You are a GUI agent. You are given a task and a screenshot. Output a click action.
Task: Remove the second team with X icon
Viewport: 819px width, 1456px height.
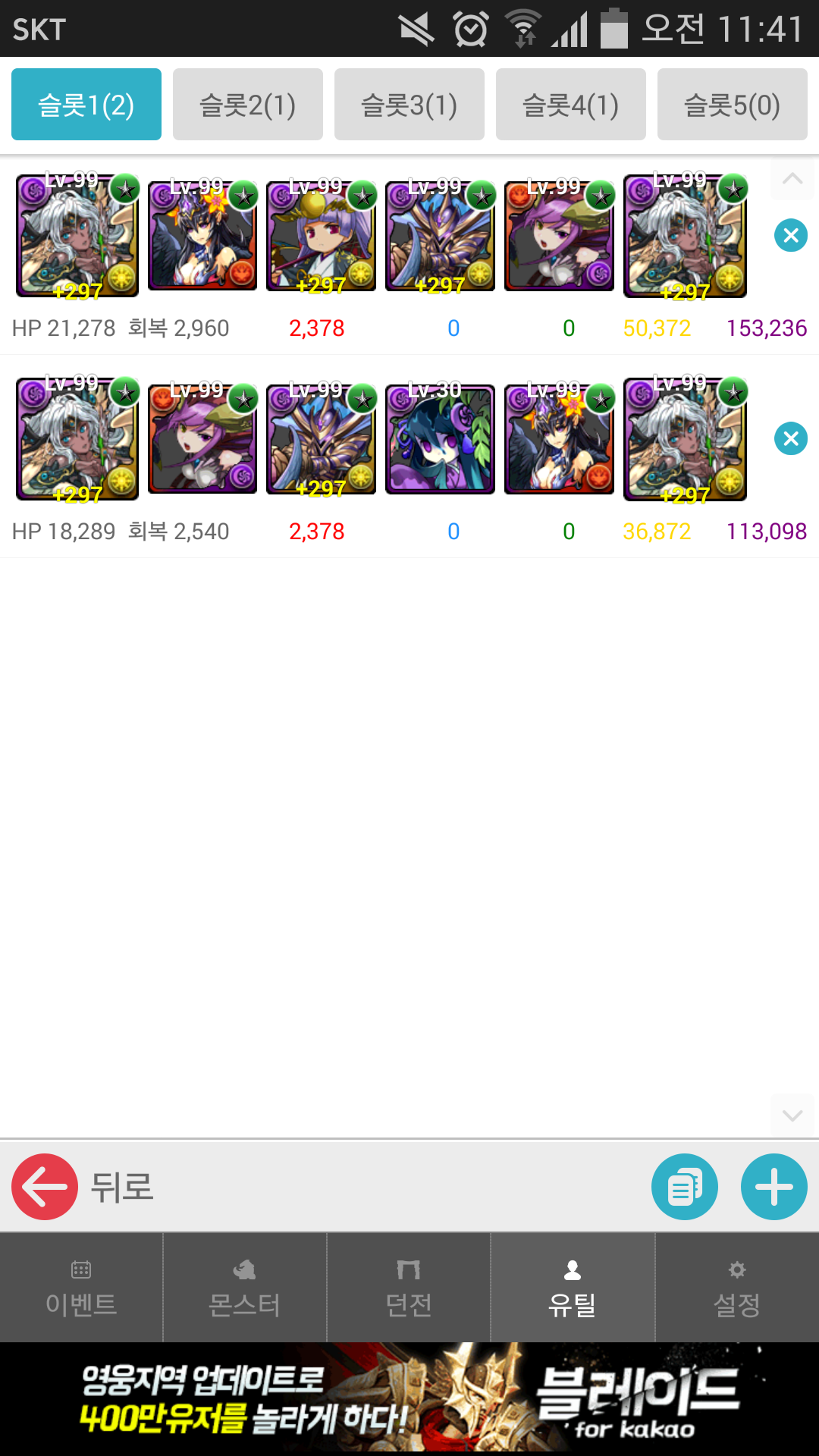pyautogui.click(x=791, y=438)
